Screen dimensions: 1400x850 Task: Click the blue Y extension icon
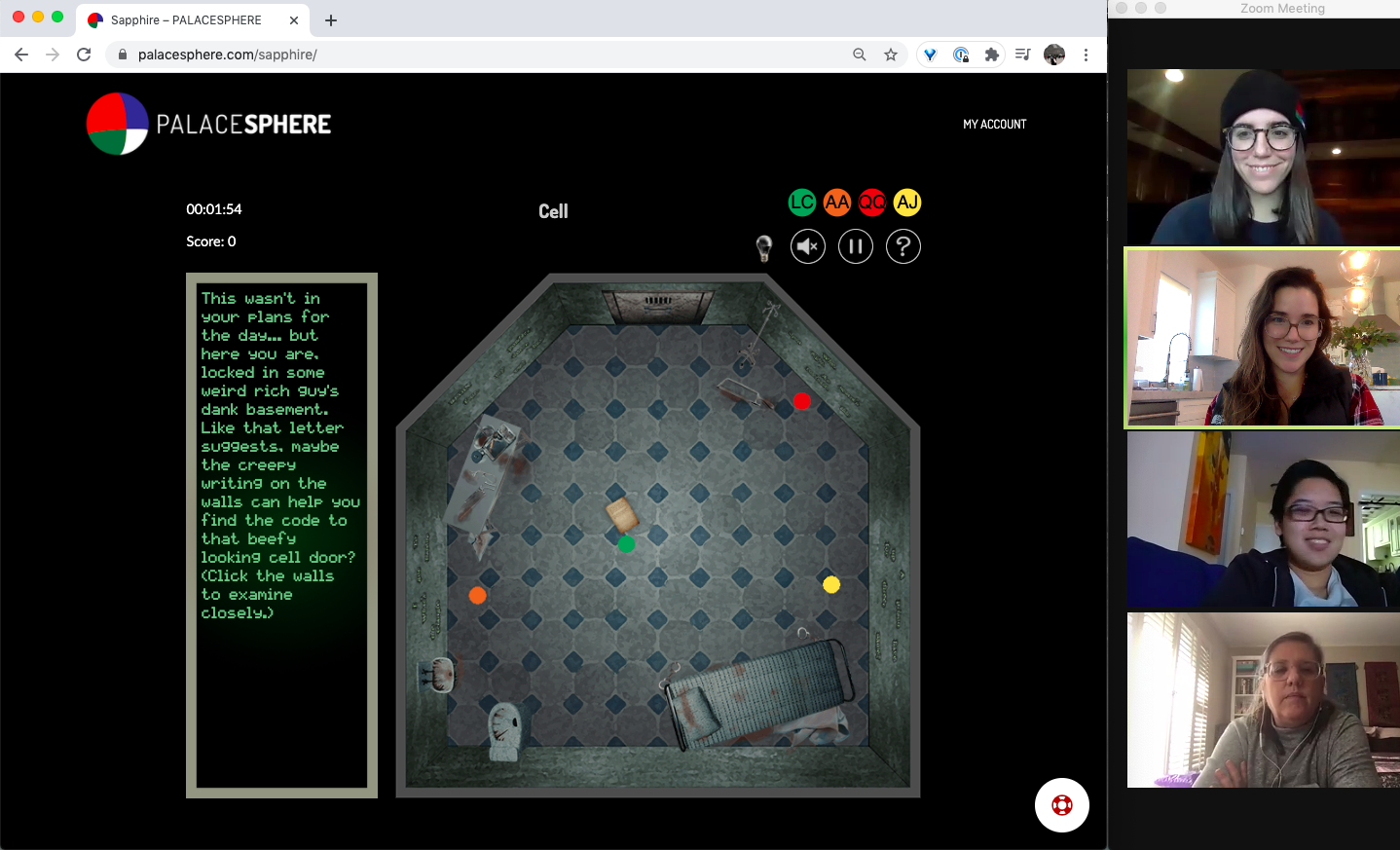coord(930,55)
